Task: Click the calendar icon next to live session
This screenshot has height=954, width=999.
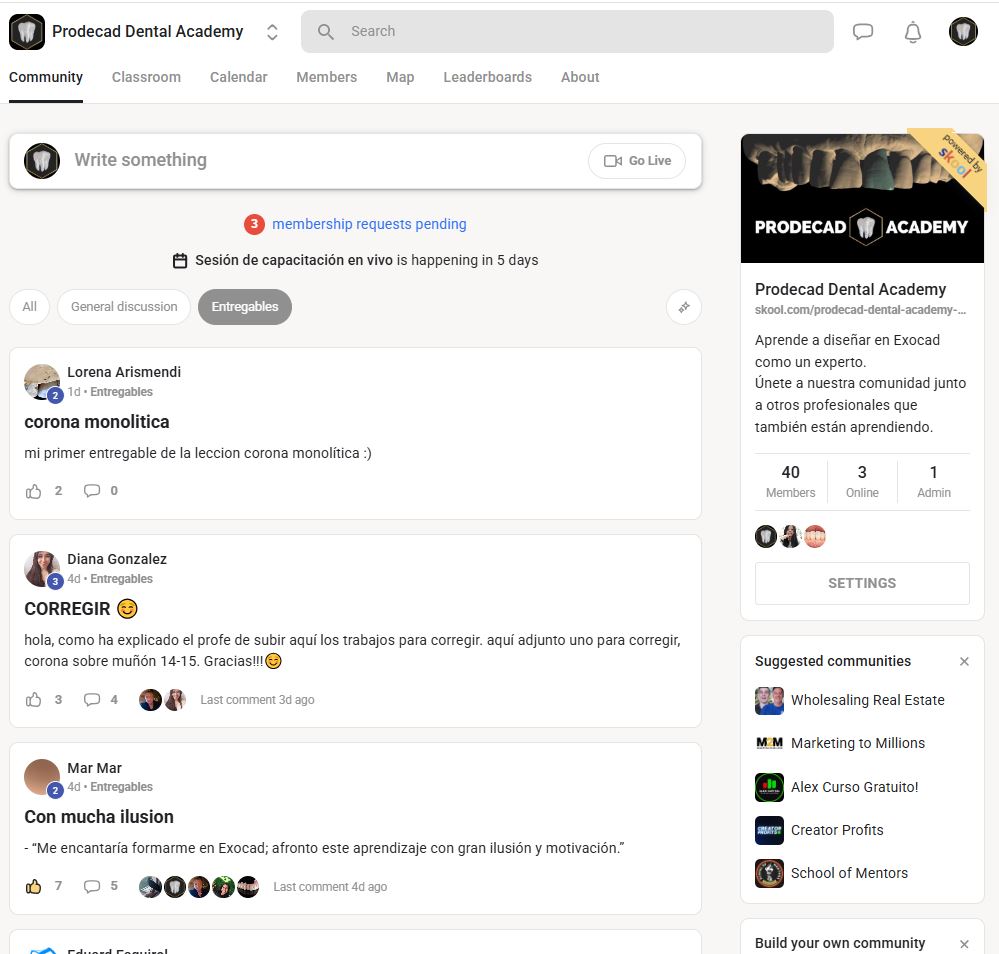Action: [x=180, y=261]
